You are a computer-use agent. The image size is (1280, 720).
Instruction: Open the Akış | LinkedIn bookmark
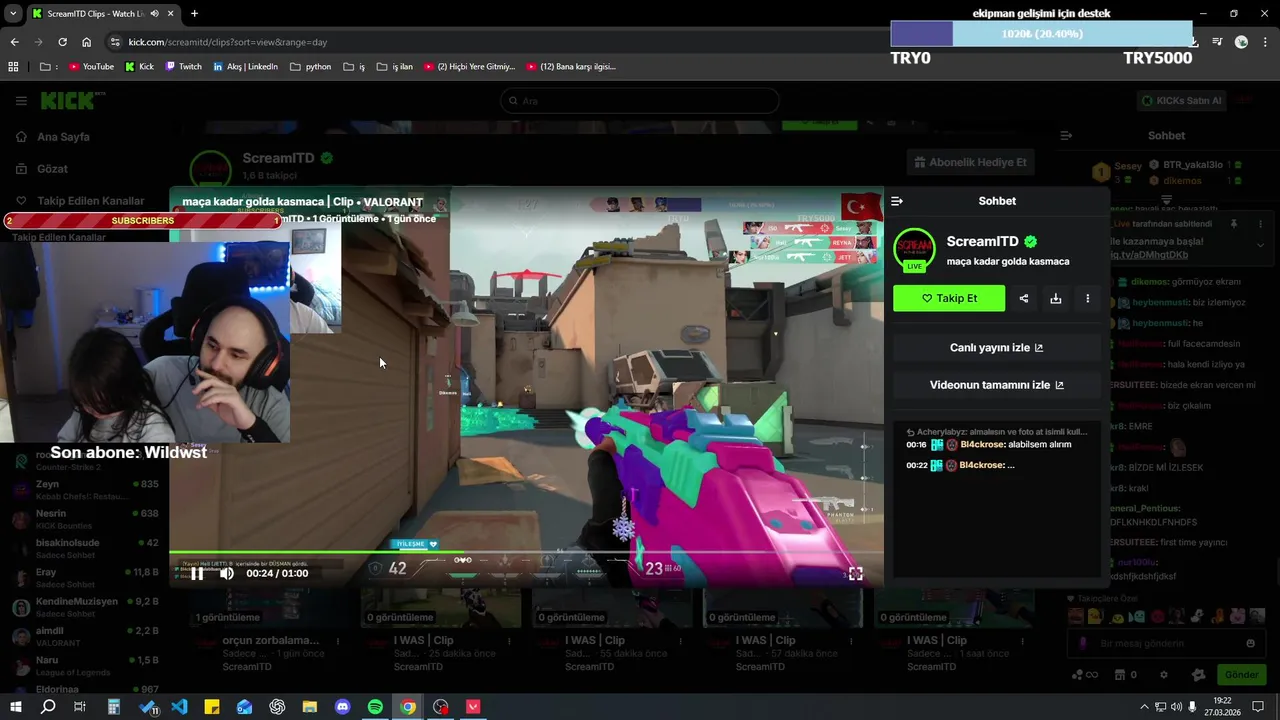245,67
